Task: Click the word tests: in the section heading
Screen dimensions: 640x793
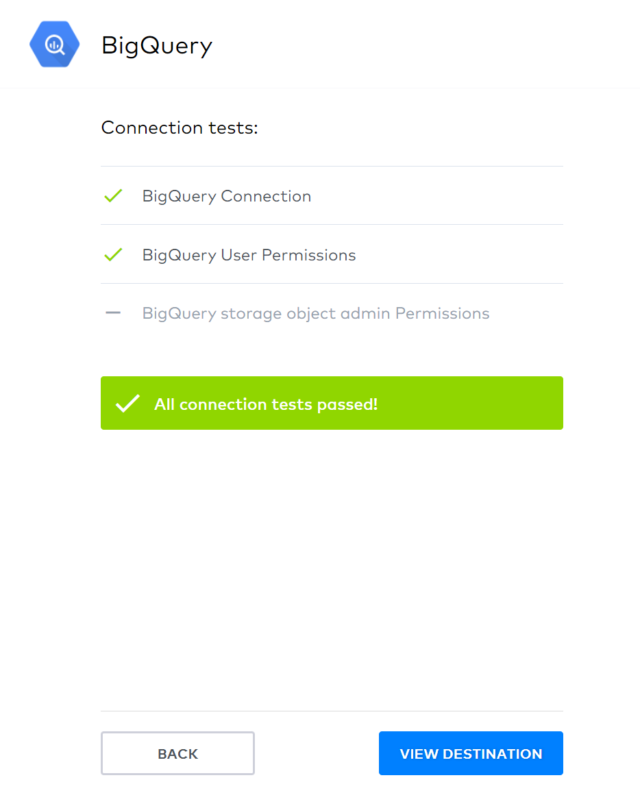Action: 233,127
